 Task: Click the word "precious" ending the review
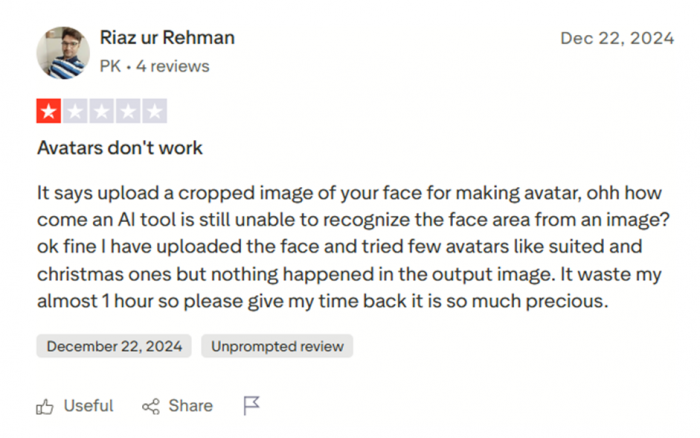(x=571, y=301)
